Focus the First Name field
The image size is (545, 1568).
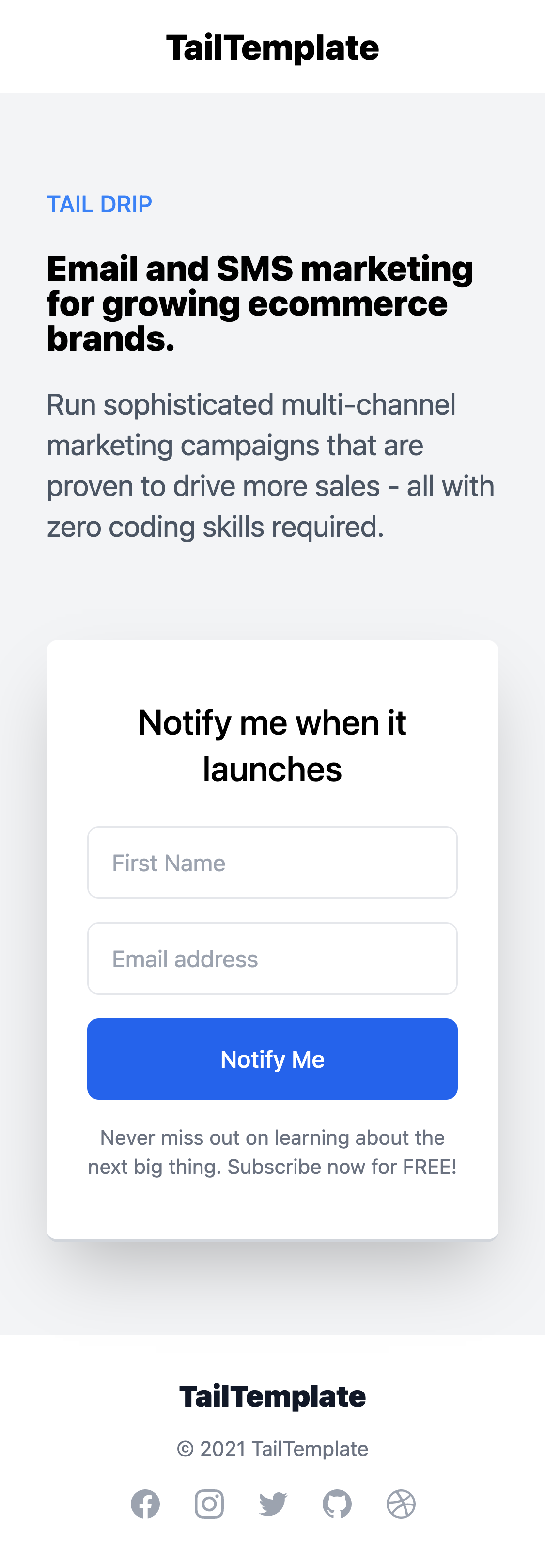[x=272, y=863]
